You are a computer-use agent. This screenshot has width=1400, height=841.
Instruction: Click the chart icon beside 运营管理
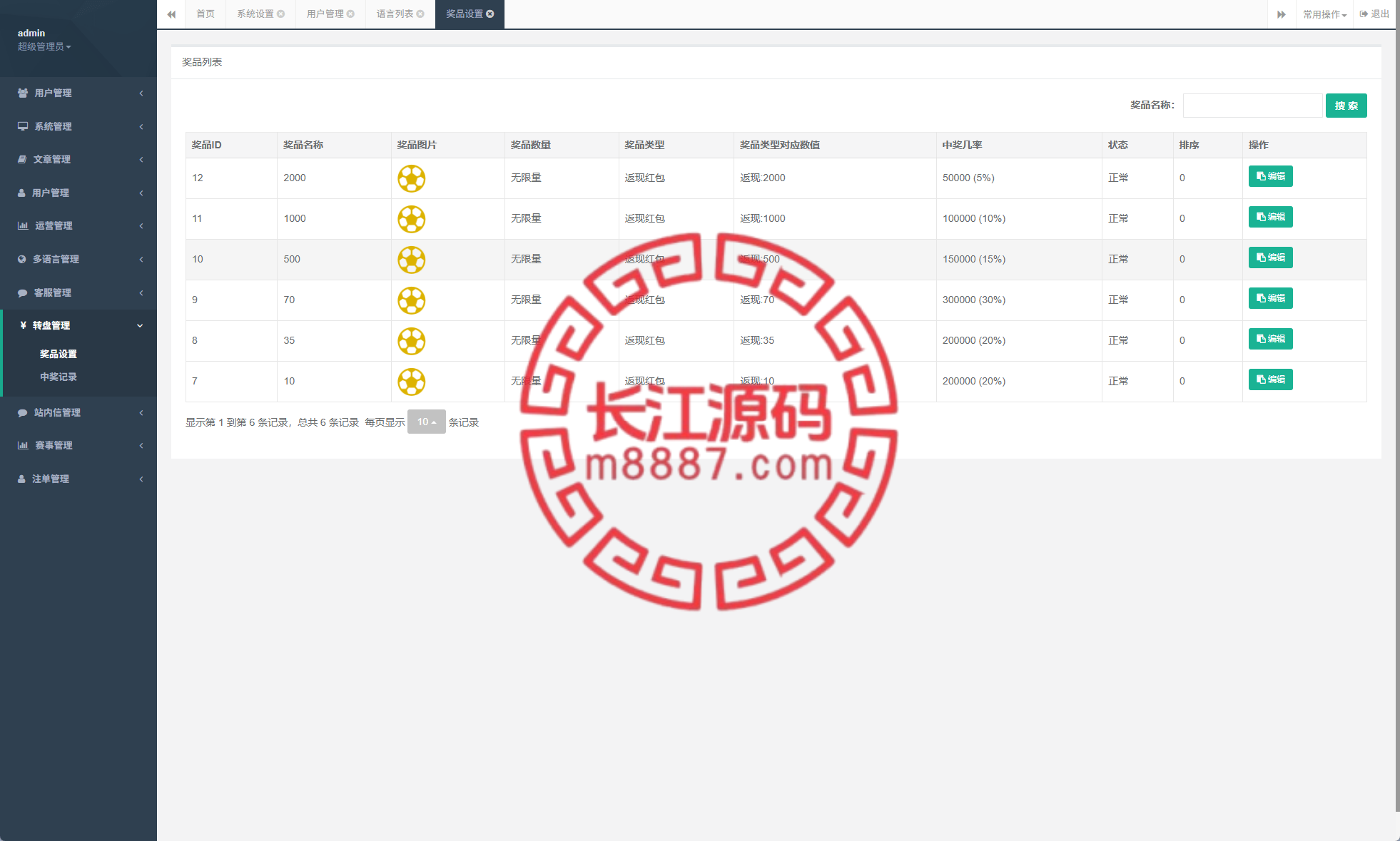23,226
